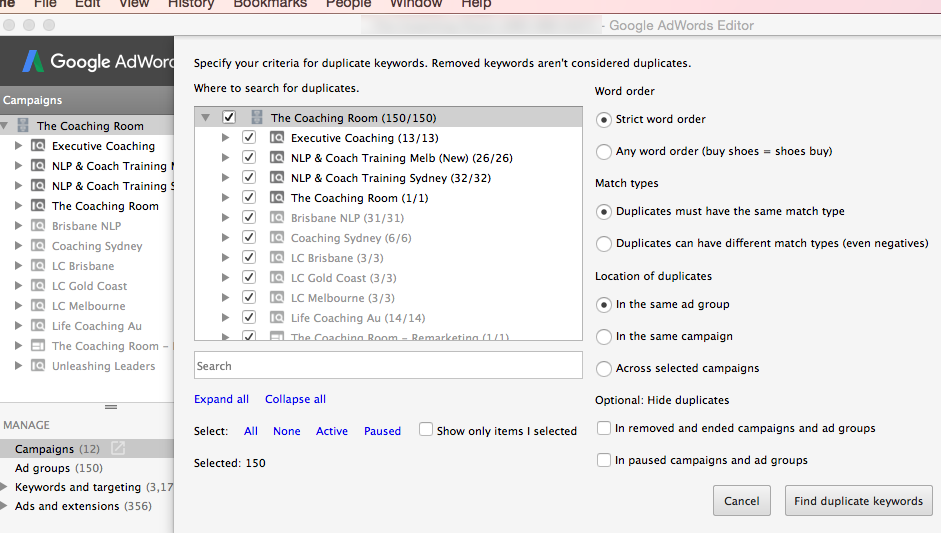This screenshot has width=941, height=533.
Task: Click the display campaign icon for The Coaching Room remarketing in sidebar
Action: (x=38, y=346)
